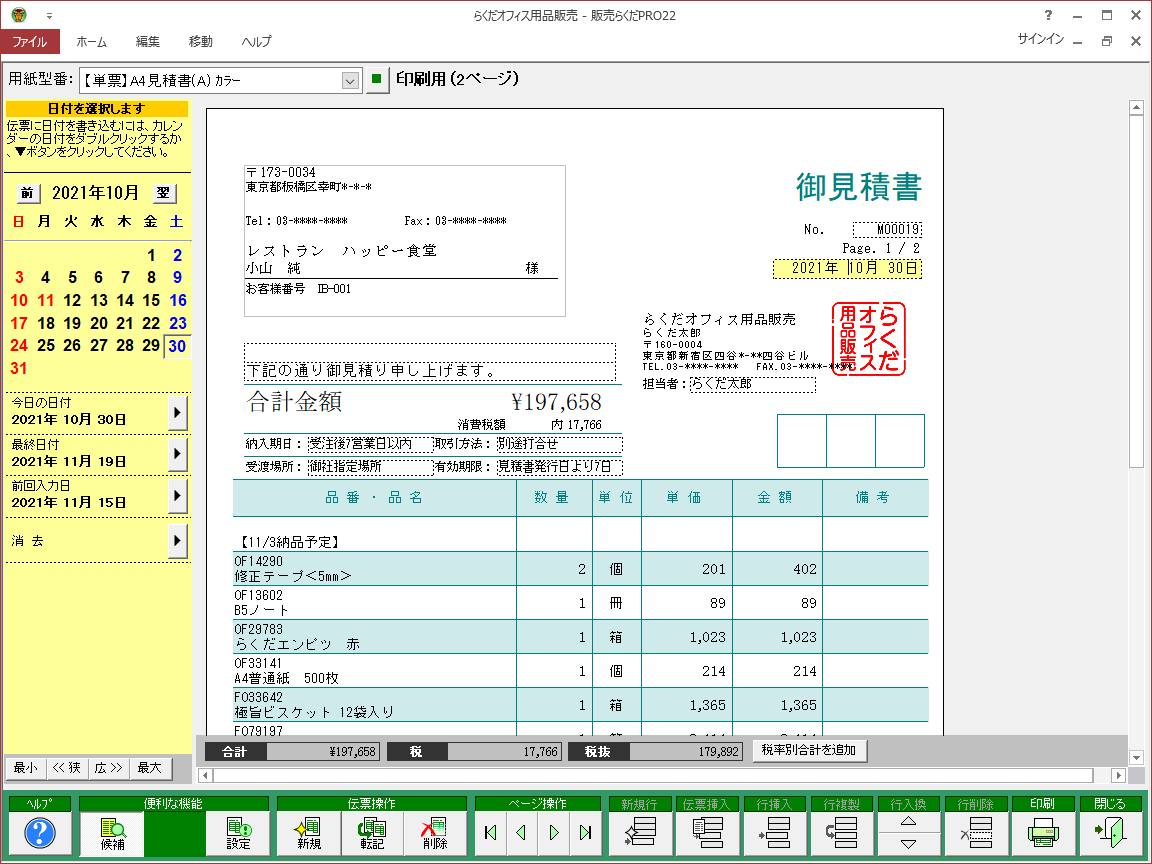Open the 編集 menu
This screenshot has height=864, width=1152.
pos(148,42)
